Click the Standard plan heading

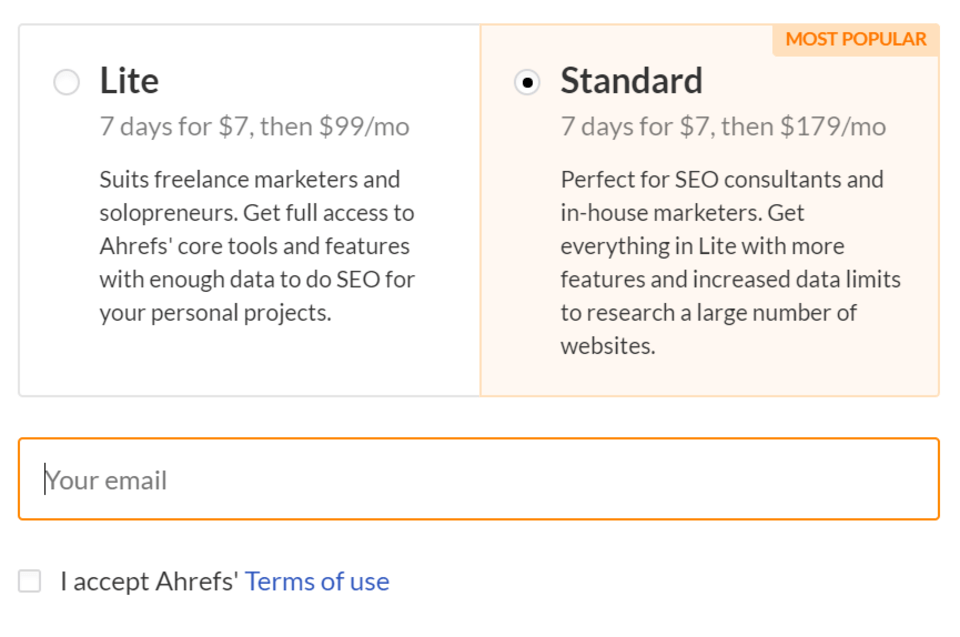coord(631,80)
